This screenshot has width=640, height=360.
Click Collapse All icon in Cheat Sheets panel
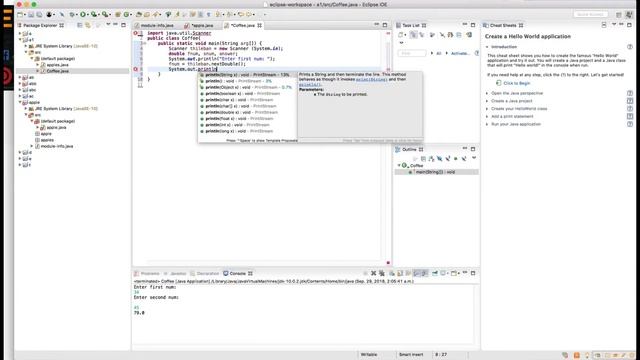604,25
